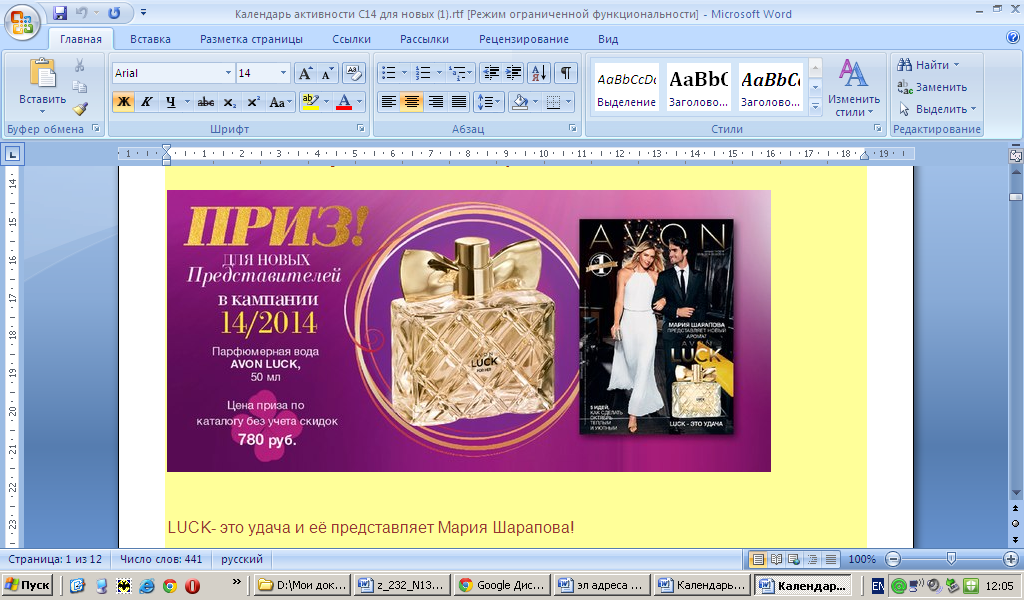Open the Arial font name dropdown

(228, 73)
